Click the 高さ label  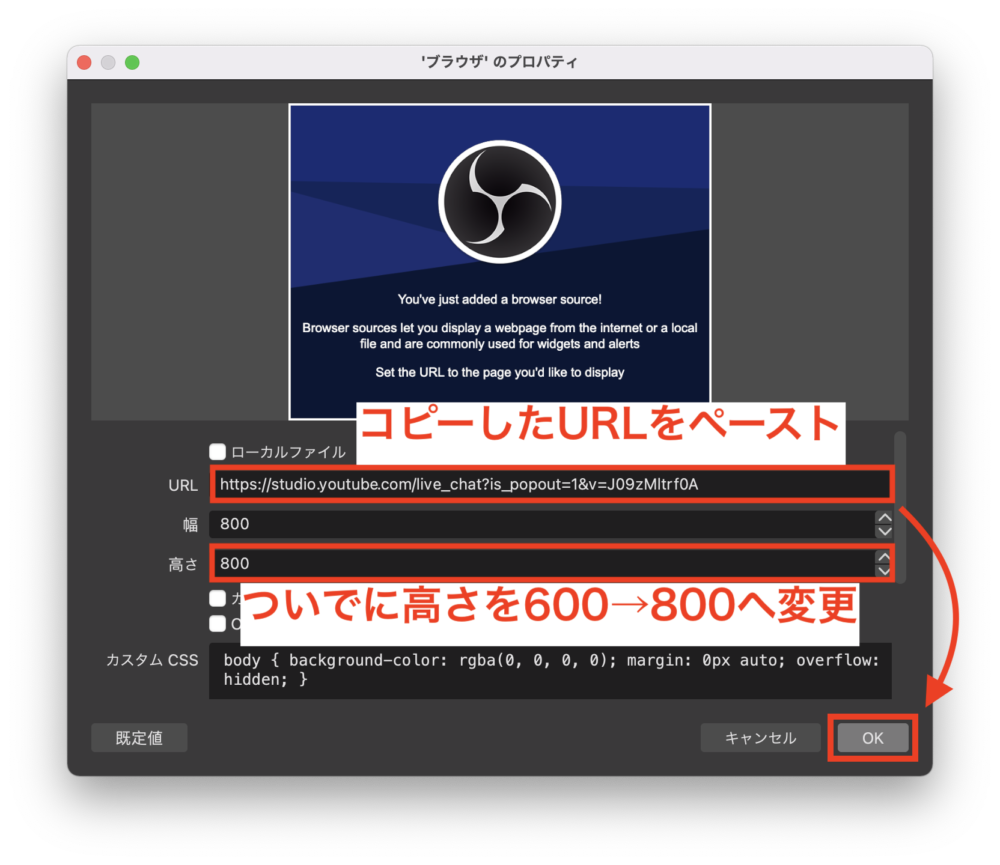183,564
